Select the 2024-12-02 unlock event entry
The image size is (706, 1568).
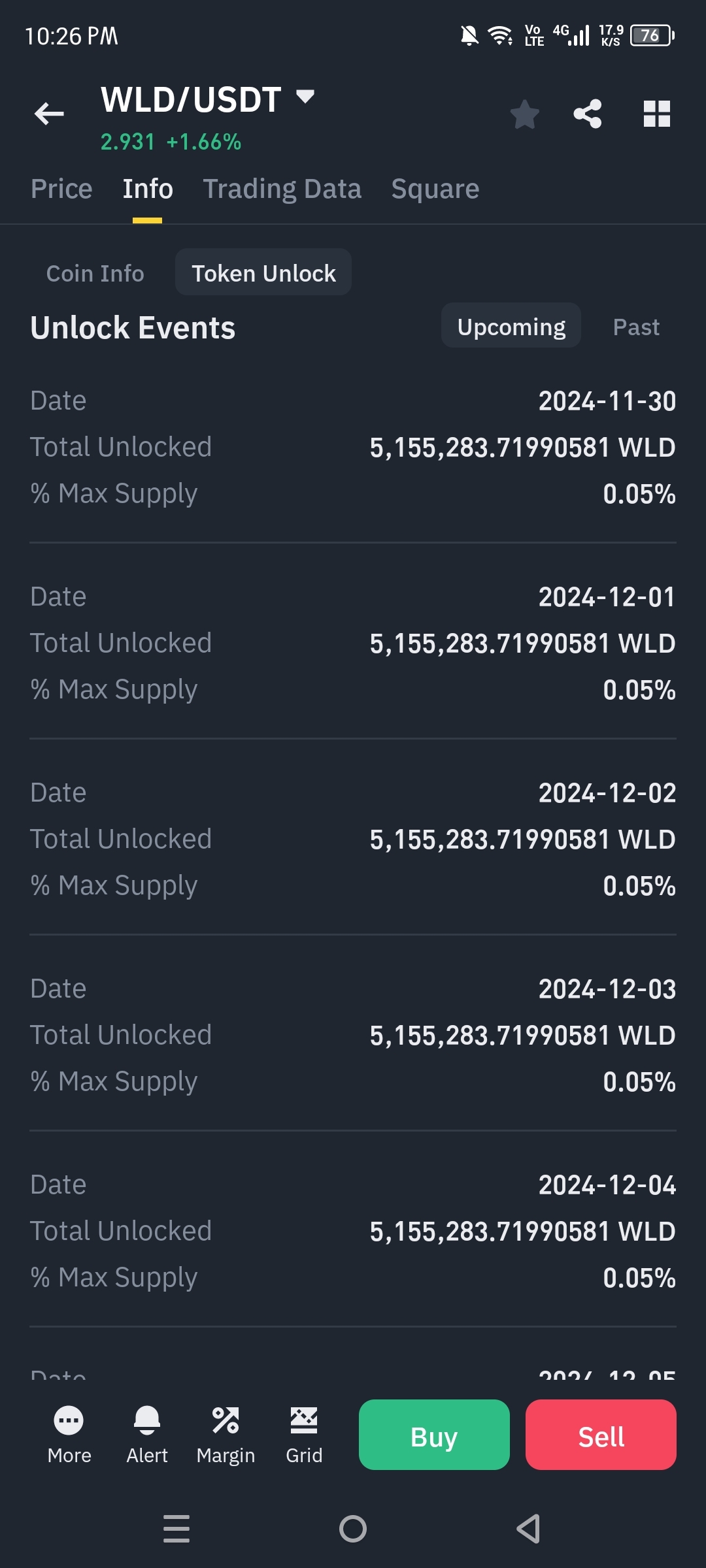click(x=353, y=839)
